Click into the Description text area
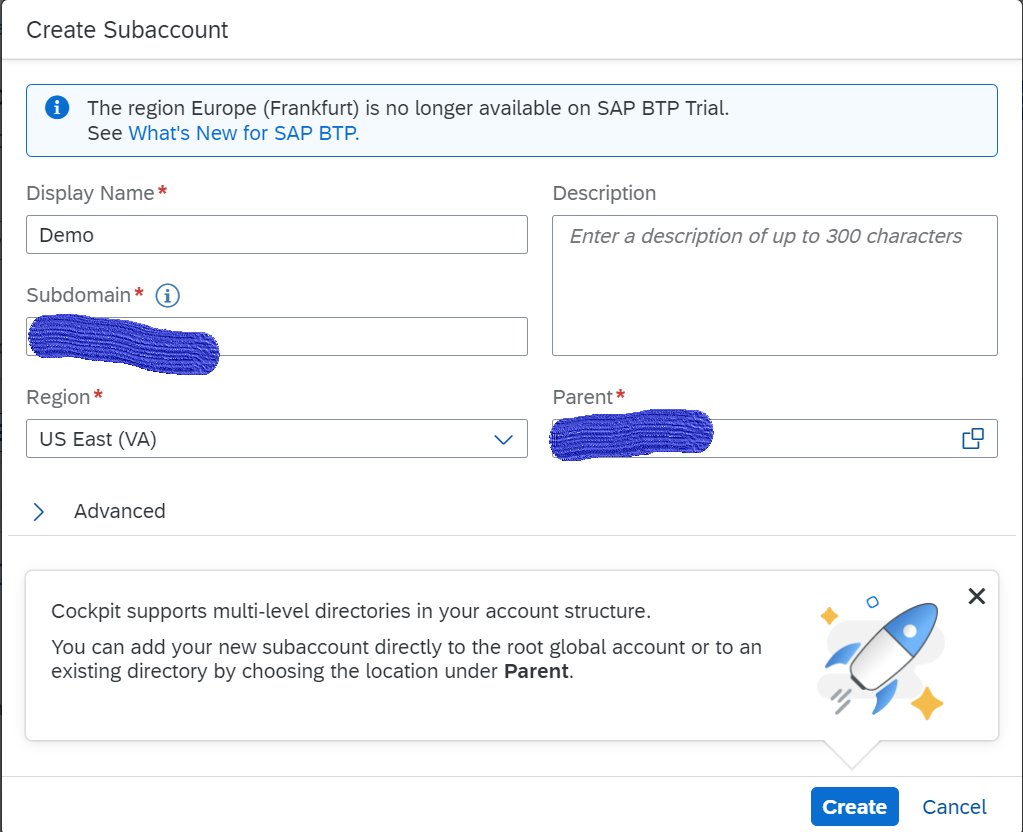The height and width of the screenshot is (832, 1023). (774, 286)
